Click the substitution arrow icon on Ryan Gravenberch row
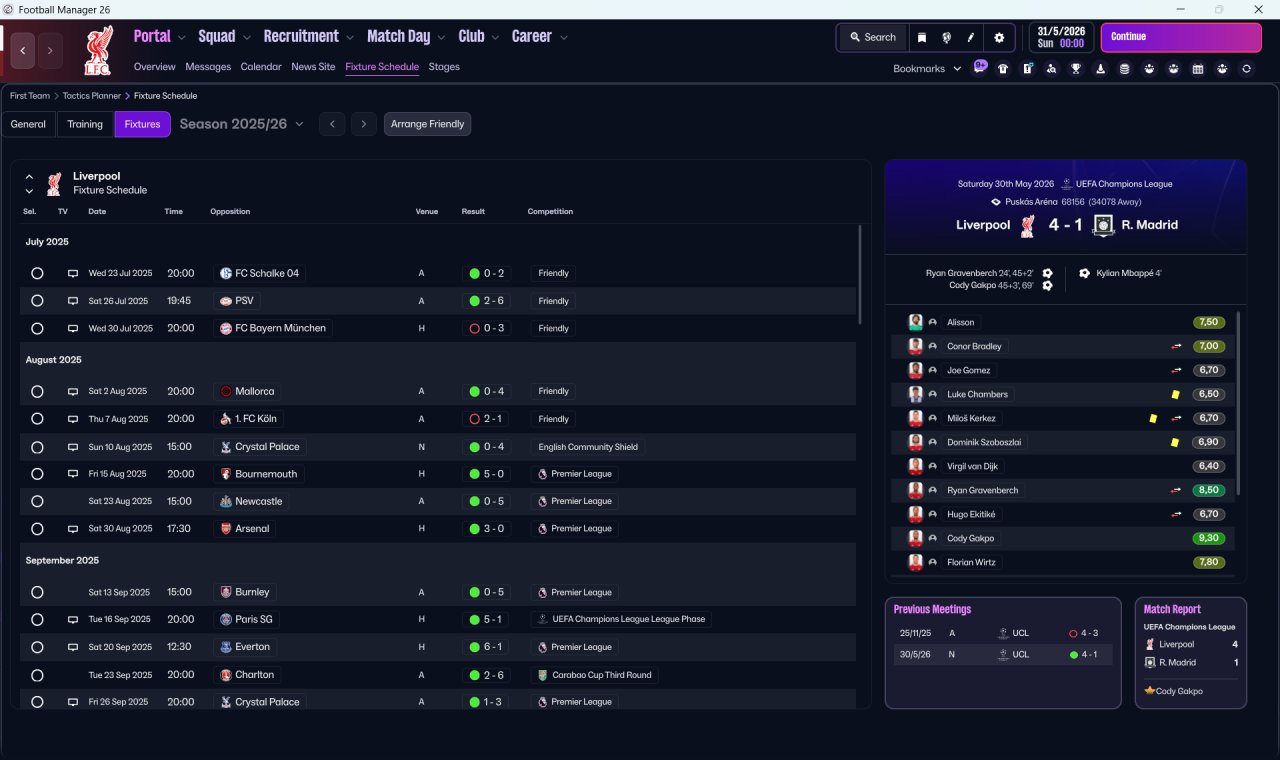This screenshot has width=1280, height=760. (1177, 490)
